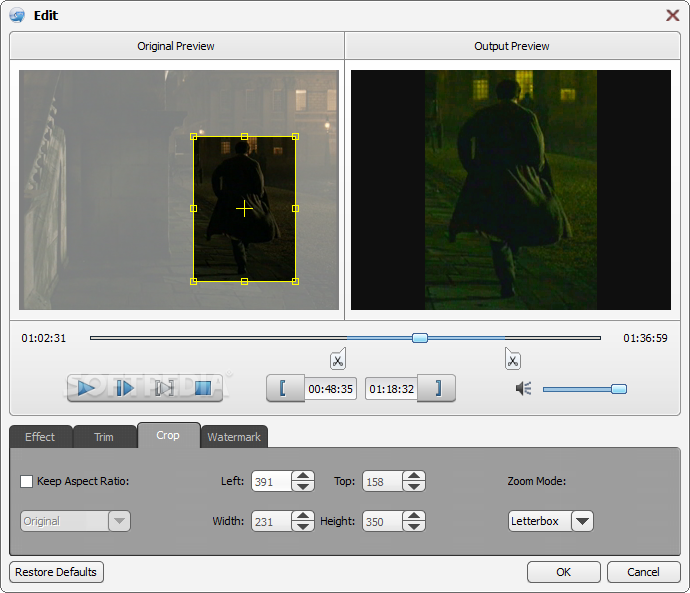Click the top-middle crop handle
690x593 pixels.
pyautogui.click(x=244, y=137)
